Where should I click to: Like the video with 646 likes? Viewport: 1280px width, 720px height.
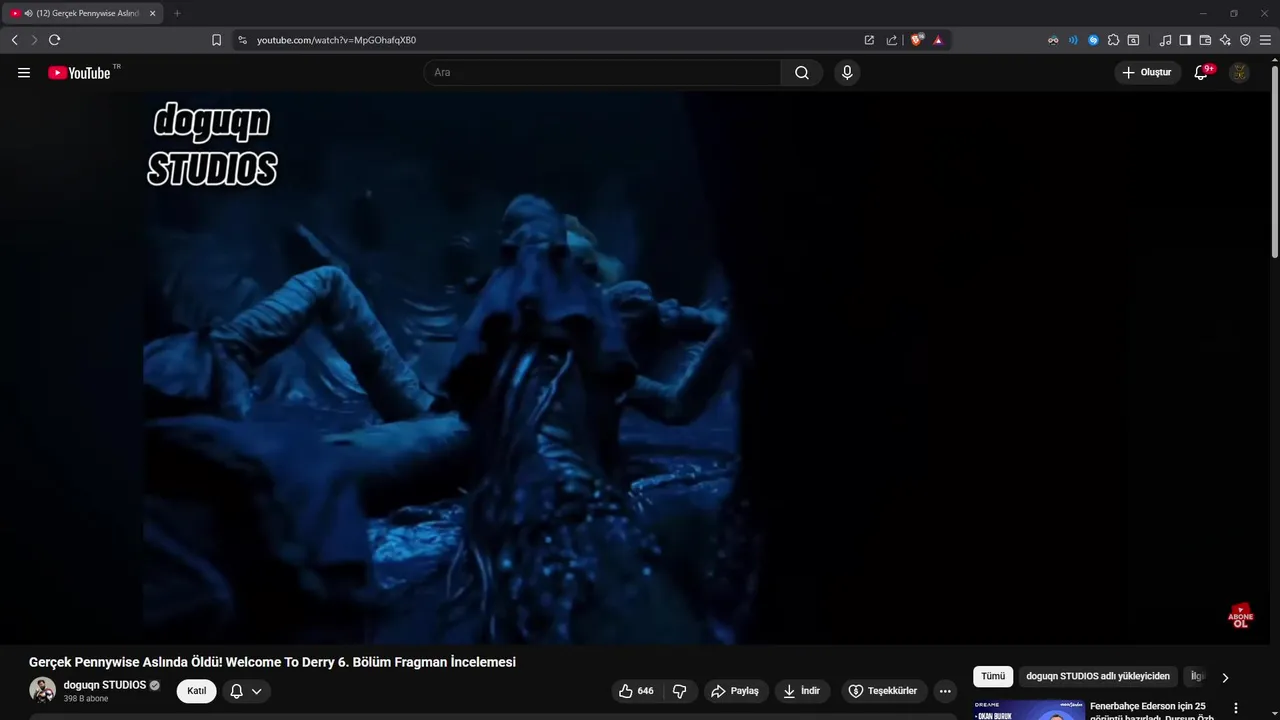click(636, 691)
